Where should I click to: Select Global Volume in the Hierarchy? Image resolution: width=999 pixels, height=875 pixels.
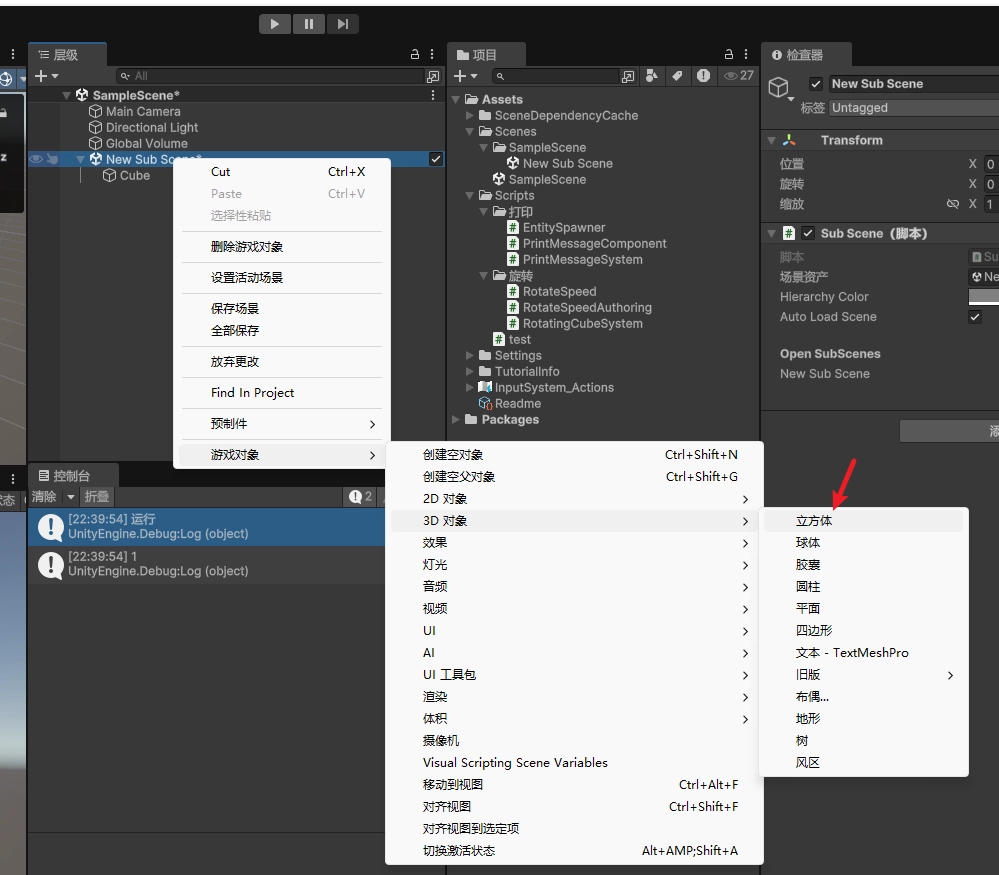coord(147,143)
